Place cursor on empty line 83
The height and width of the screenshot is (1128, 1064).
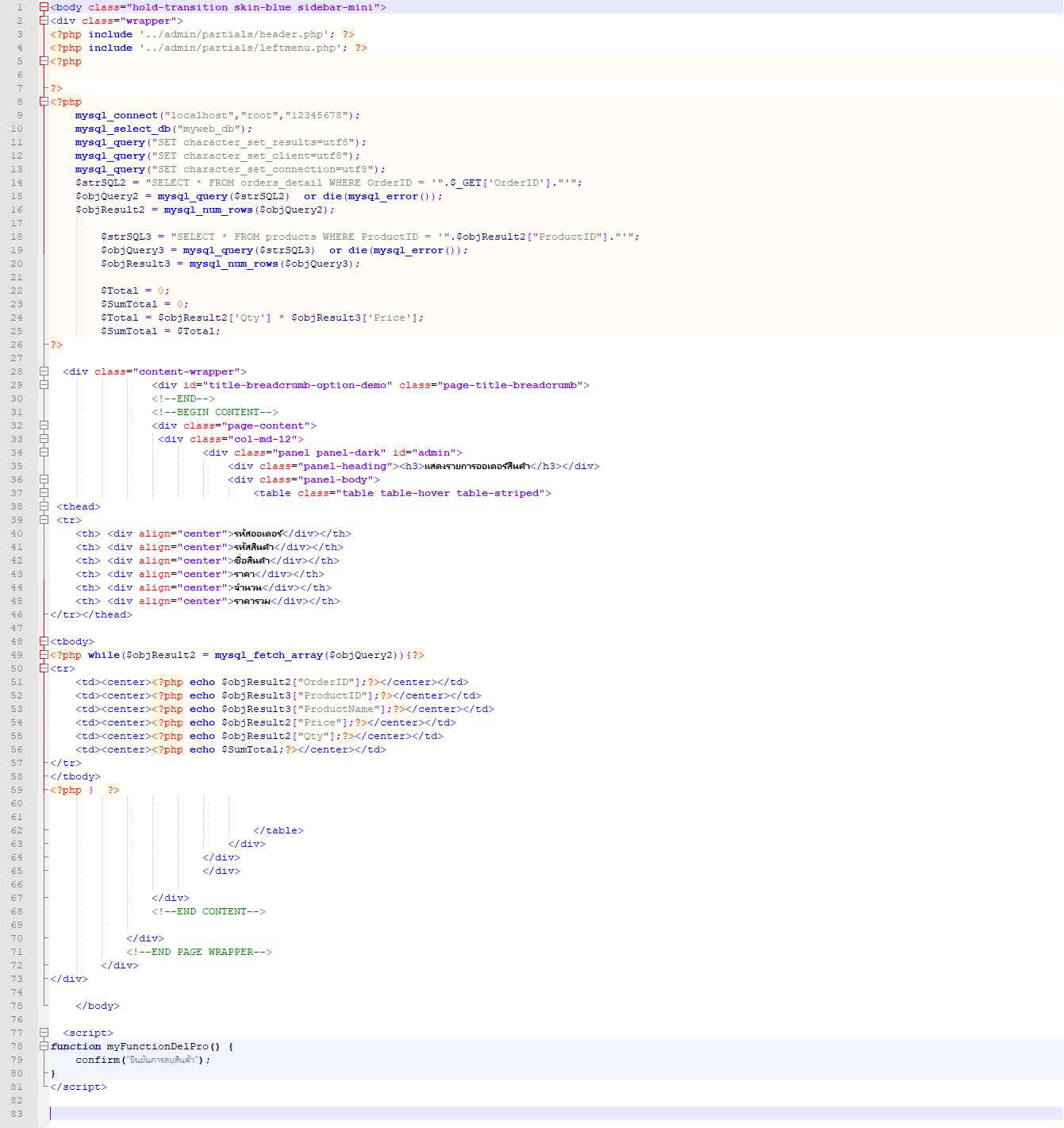pyautogui.click(x=555, y=1114)
